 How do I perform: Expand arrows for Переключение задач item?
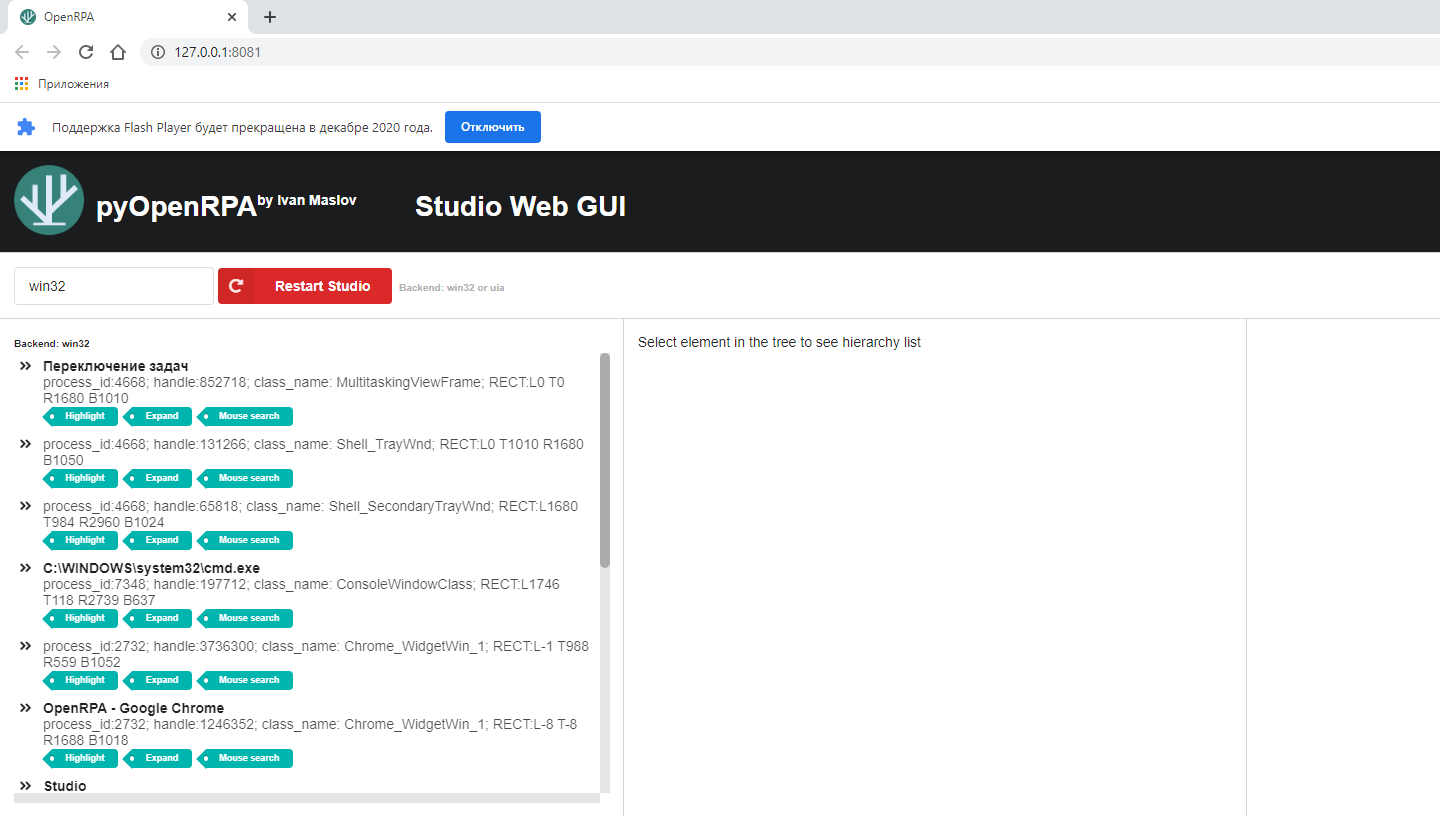pyautogui.click(x=27, y=366)
